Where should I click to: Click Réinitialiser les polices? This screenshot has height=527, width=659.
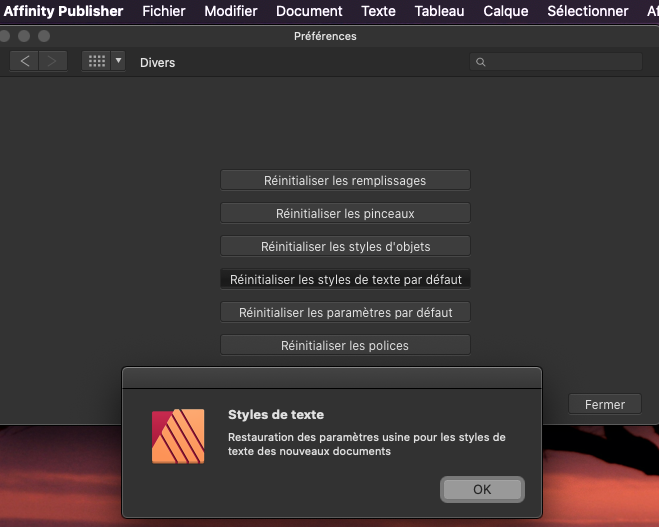345,345
